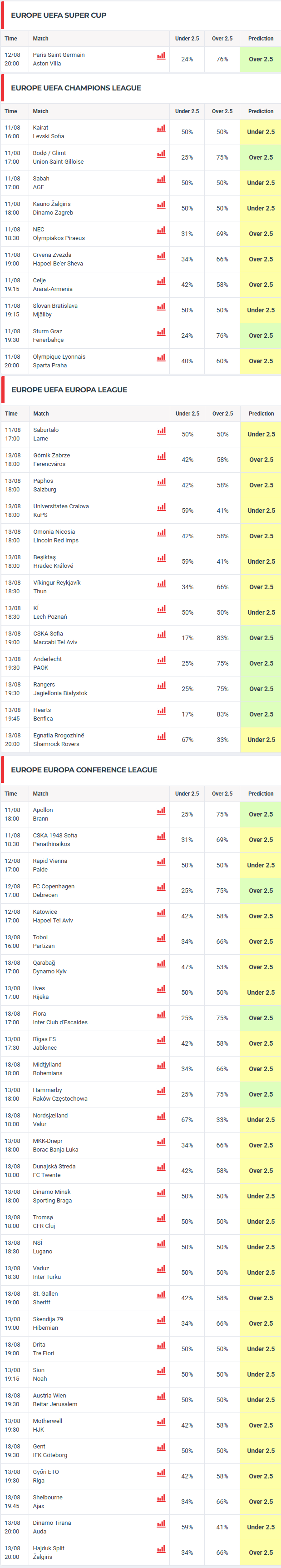Open the Europe UEFA Champions League heading
281x1568 pixels.
[76, 88]
